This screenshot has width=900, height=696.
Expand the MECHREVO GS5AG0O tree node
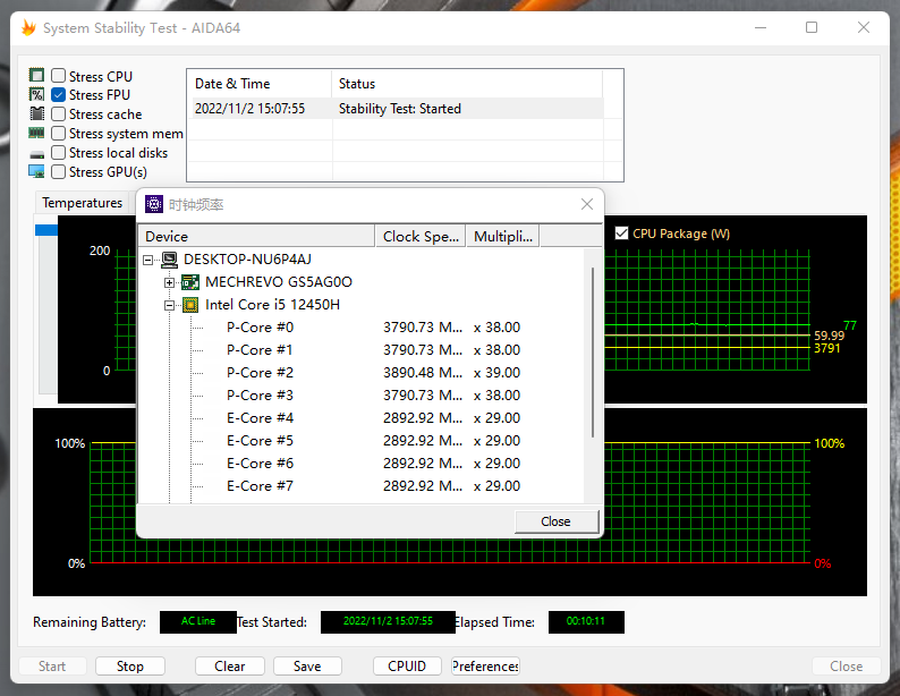click(x=170, y=282)
